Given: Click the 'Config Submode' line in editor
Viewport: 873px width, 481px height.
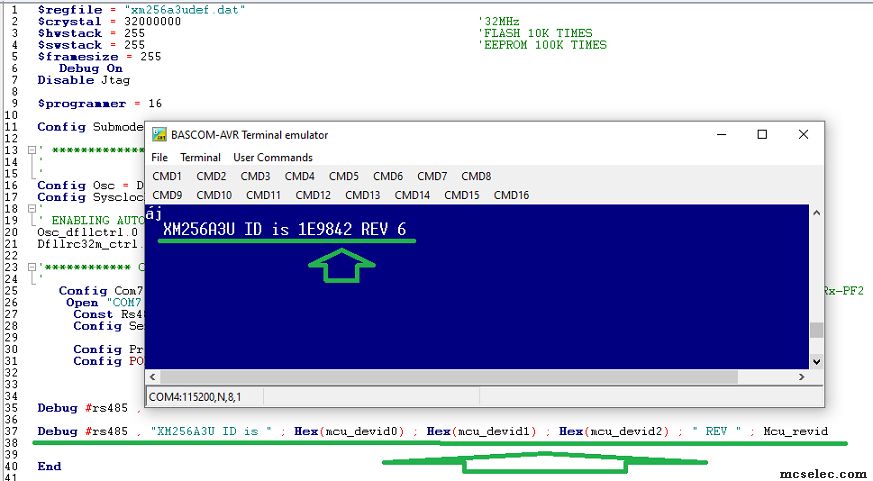Looking at the screenshot, I should tap(90, 127).
